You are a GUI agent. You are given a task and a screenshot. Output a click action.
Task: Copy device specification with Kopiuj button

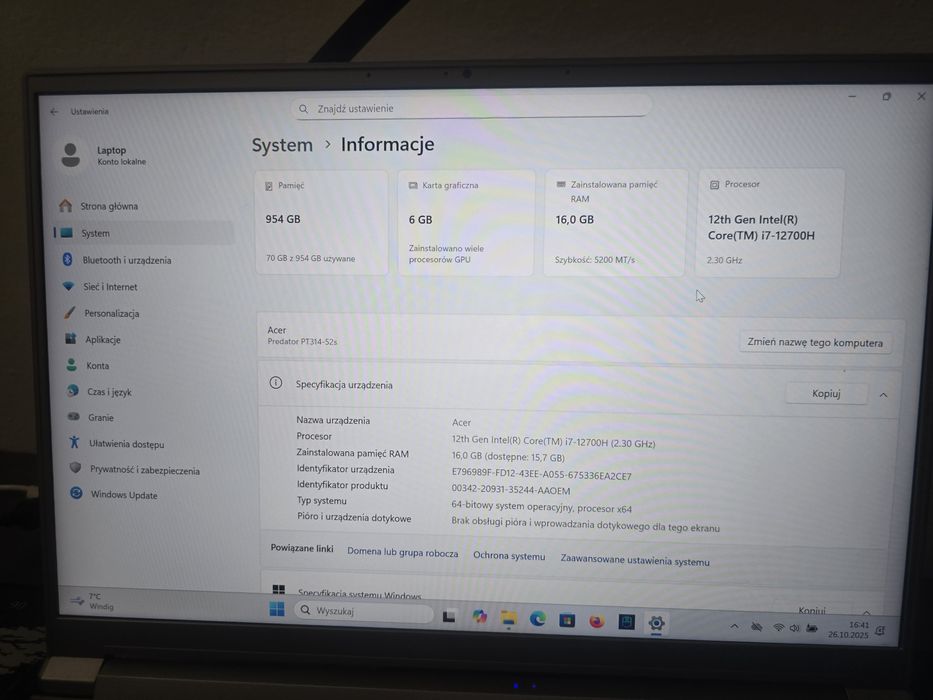(826, 393)
